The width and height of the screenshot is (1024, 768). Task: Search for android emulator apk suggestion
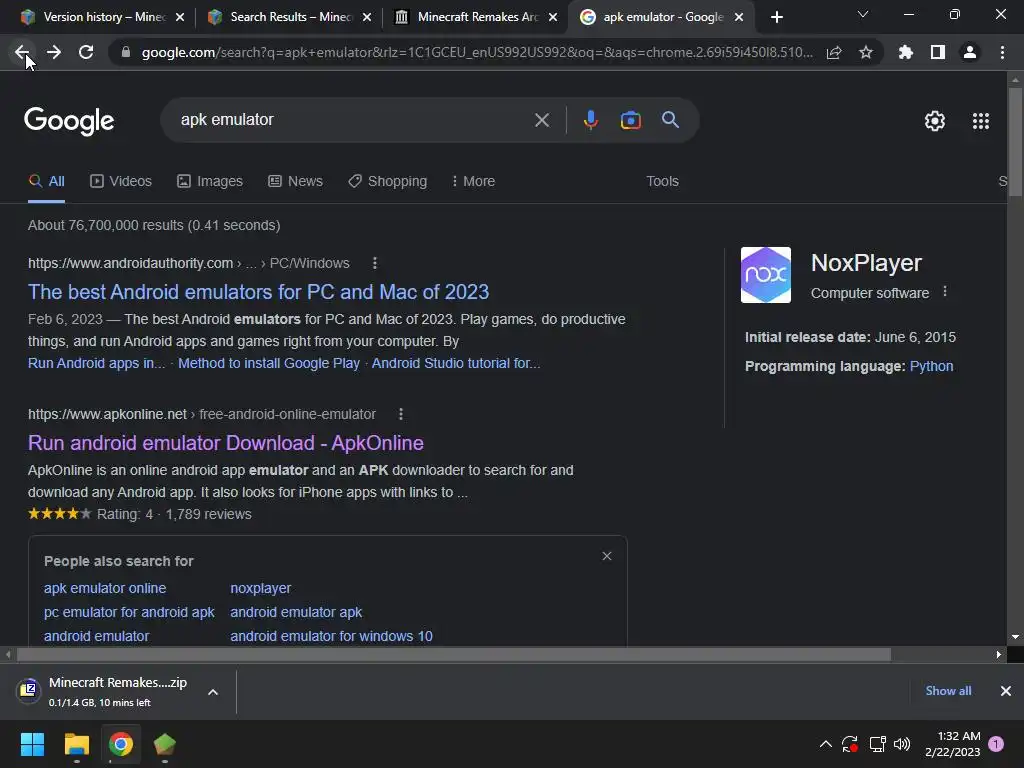(x=296, y=613)
